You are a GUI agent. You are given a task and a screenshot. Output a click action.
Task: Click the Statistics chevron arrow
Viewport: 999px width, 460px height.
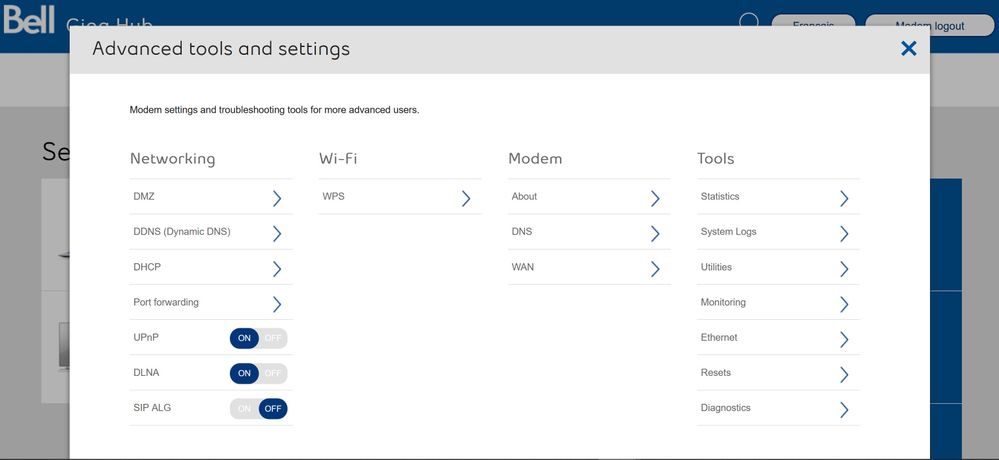point(844,198)
